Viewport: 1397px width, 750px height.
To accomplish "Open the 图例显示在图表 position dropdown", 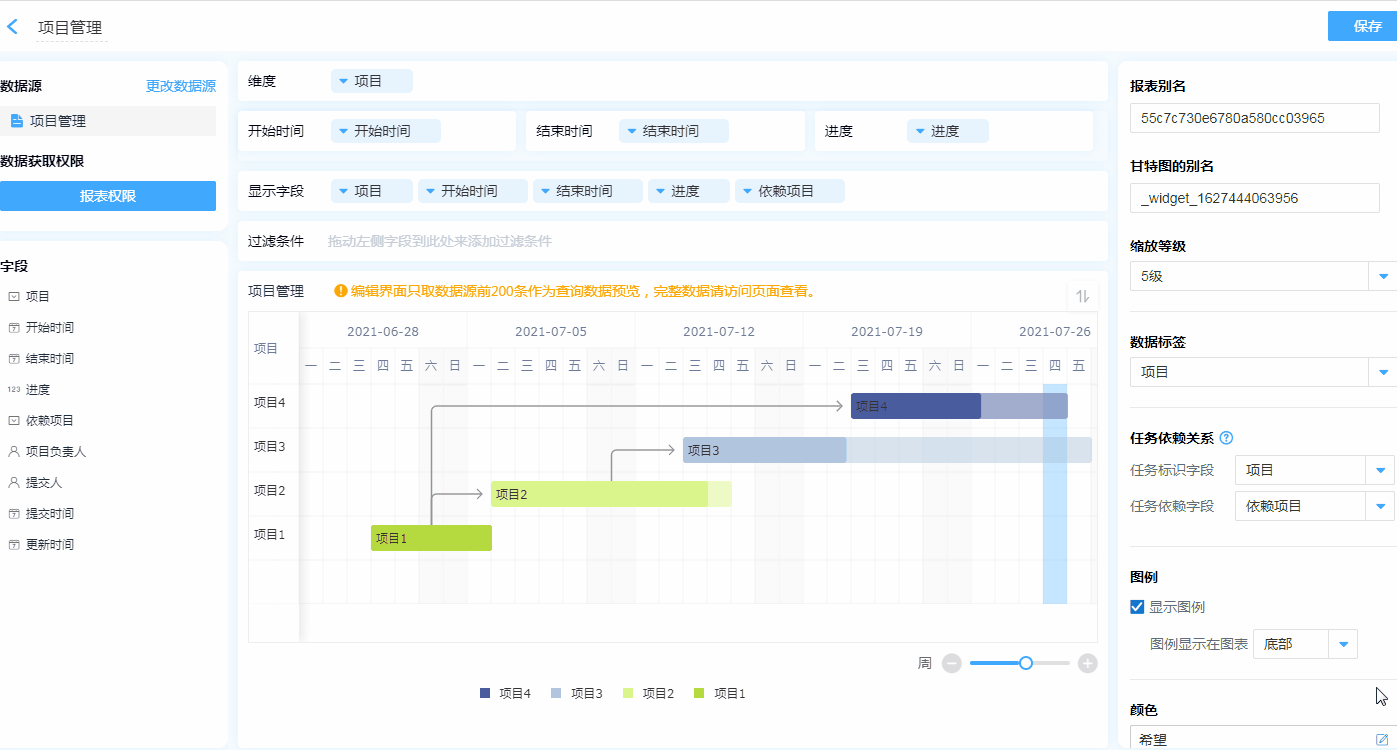I will (x=1343, y=644).
